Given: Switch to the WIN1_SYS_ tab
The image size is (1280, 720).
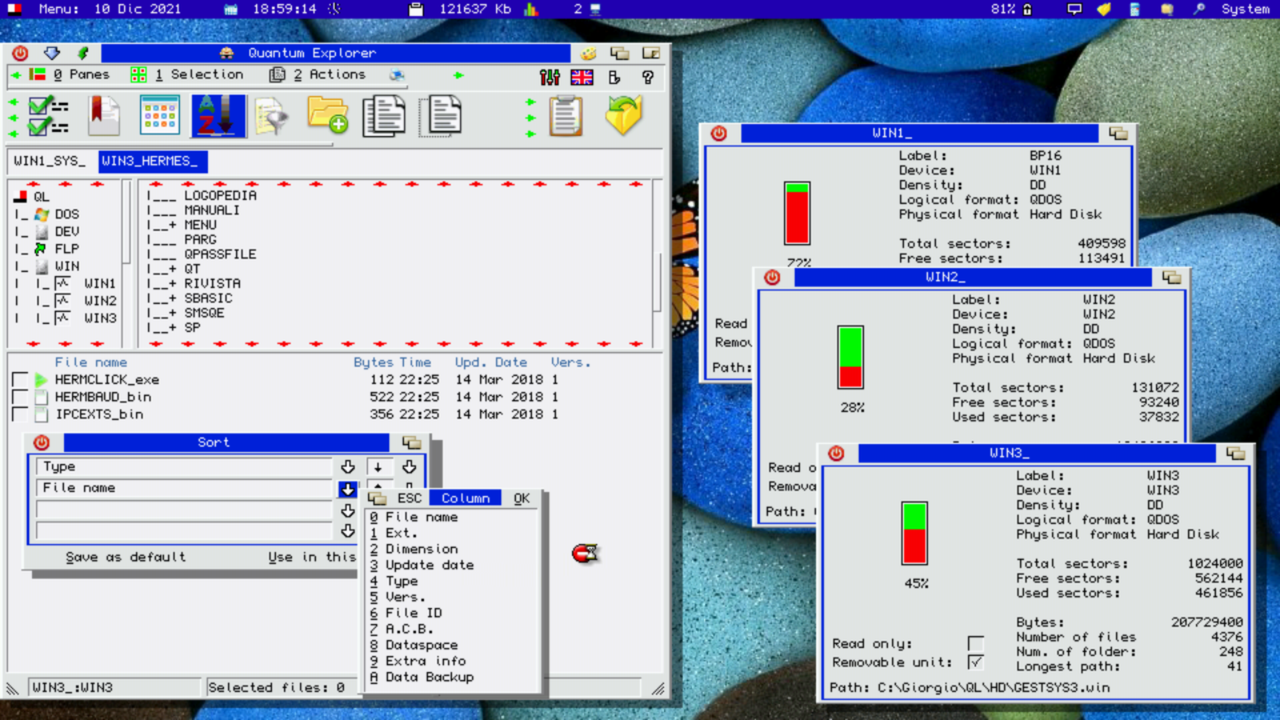Looking at the screenshot, I should point(50,161).
